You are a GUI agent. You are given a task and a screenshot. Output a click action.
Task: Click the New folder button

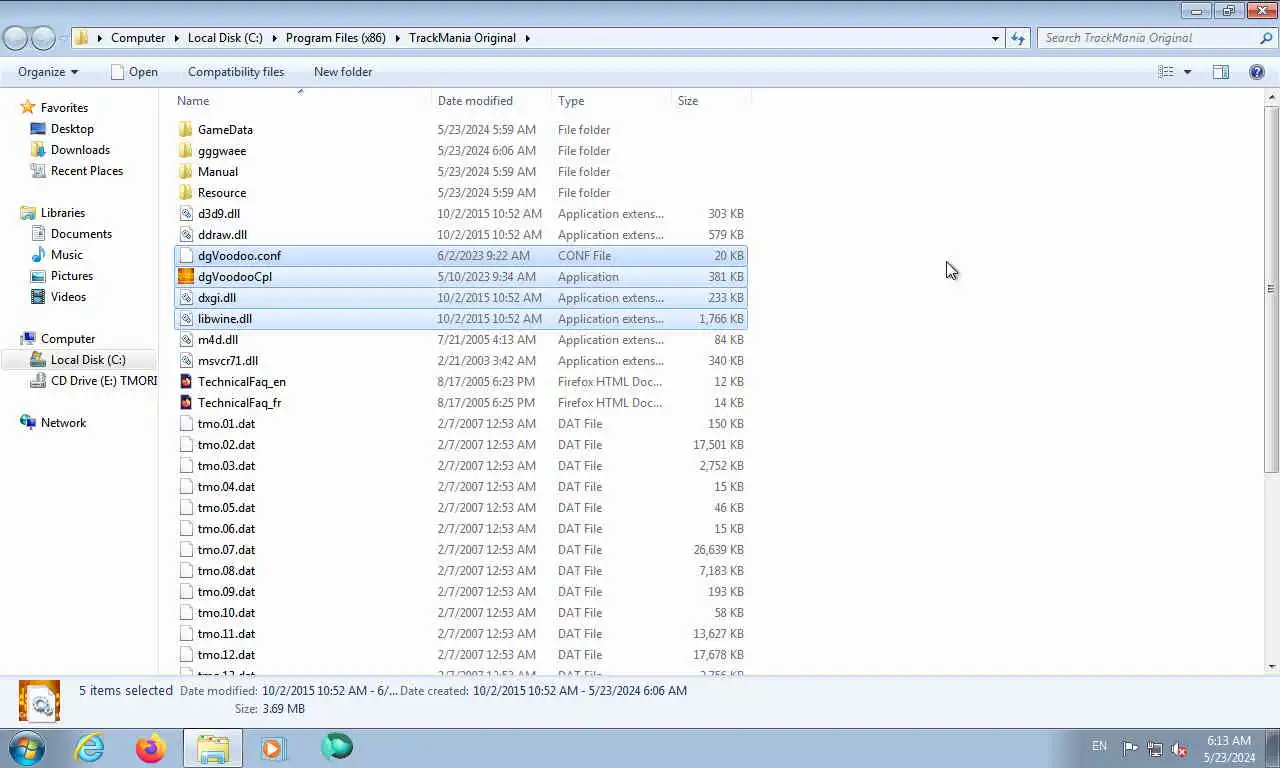point(343,72)
